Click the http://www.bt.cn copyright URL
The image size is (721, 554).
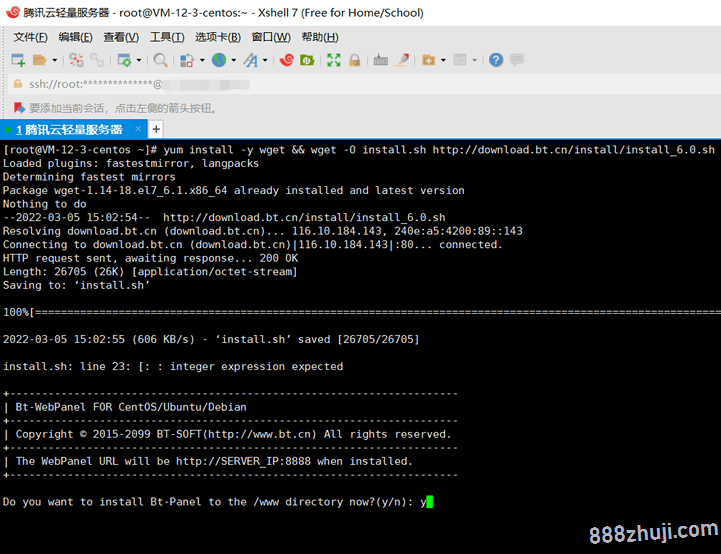tap(261, 434)
